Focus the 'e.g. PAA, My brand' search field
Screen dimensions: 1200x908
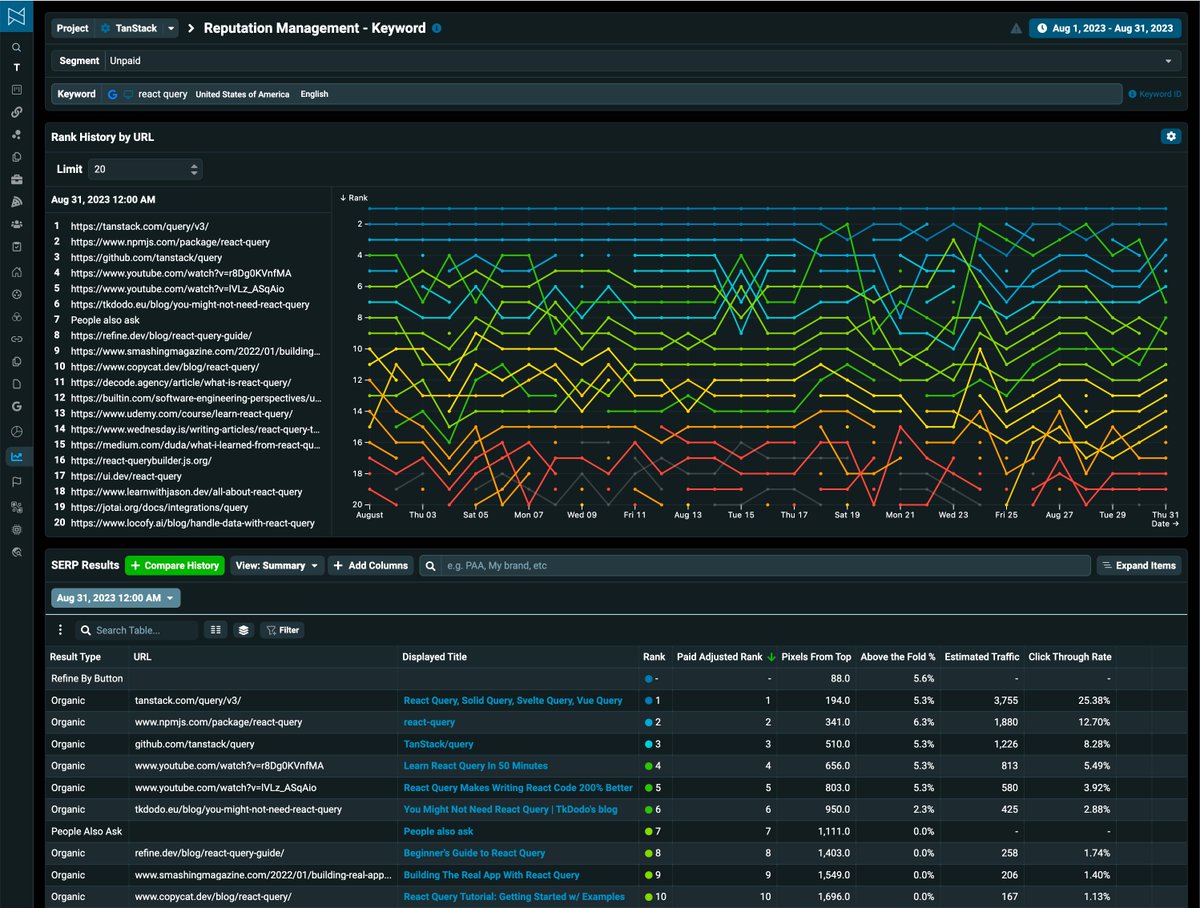click(x=765, y=566)
